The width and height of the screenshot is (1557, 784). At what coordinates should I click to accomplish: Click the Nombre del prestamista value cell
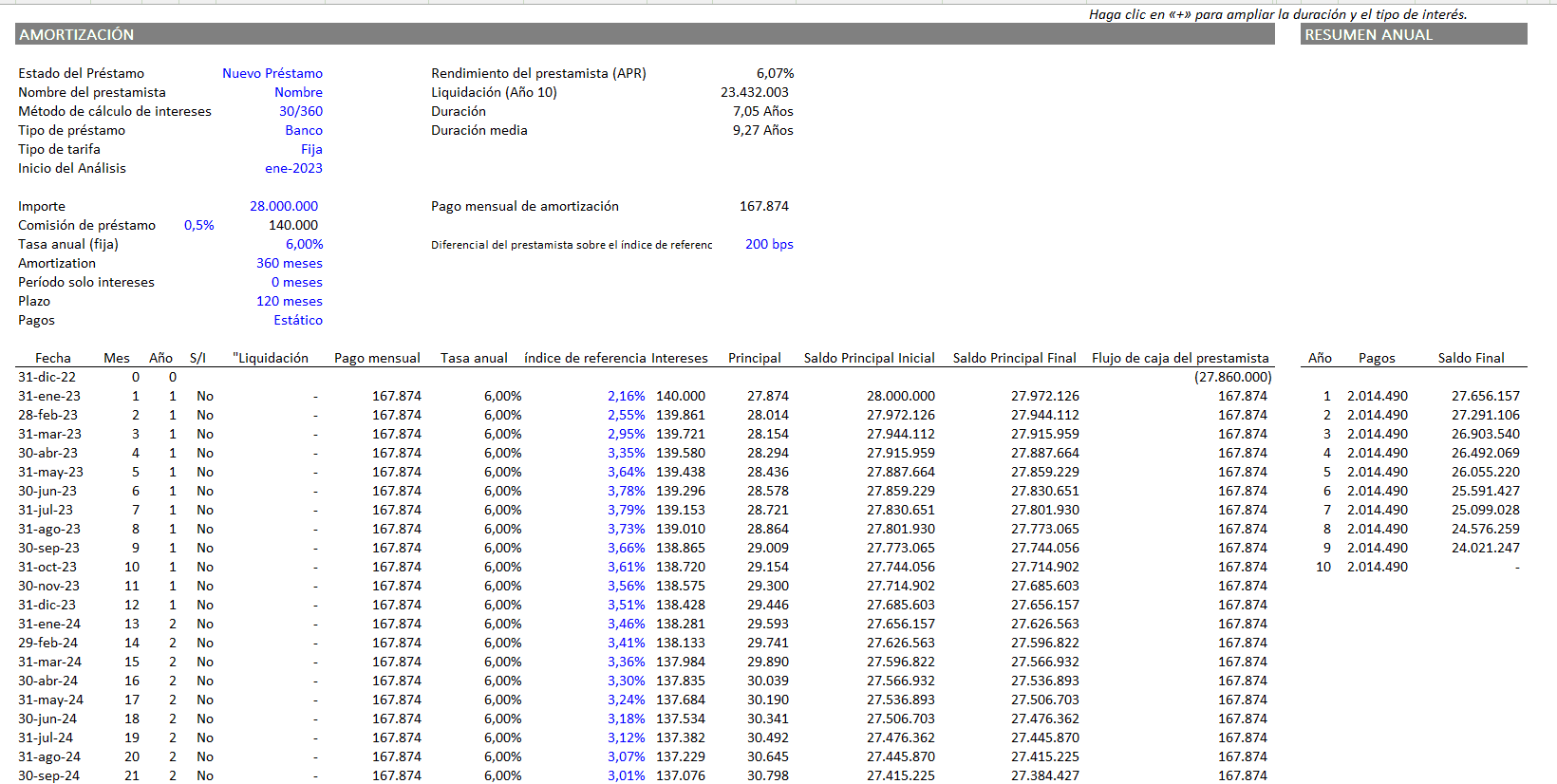298,92
